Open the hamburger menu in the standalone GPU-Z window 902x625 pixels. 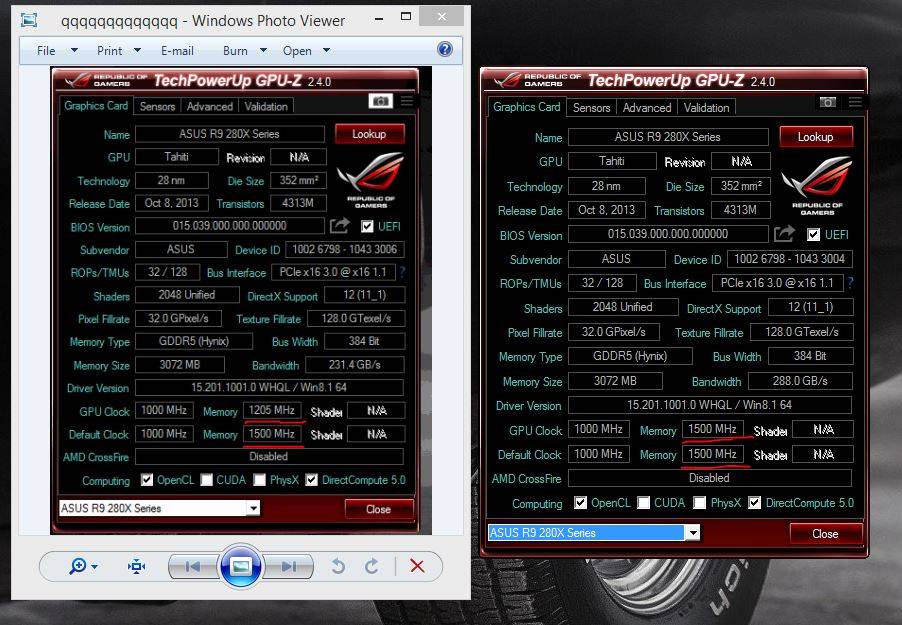(855, 102)
